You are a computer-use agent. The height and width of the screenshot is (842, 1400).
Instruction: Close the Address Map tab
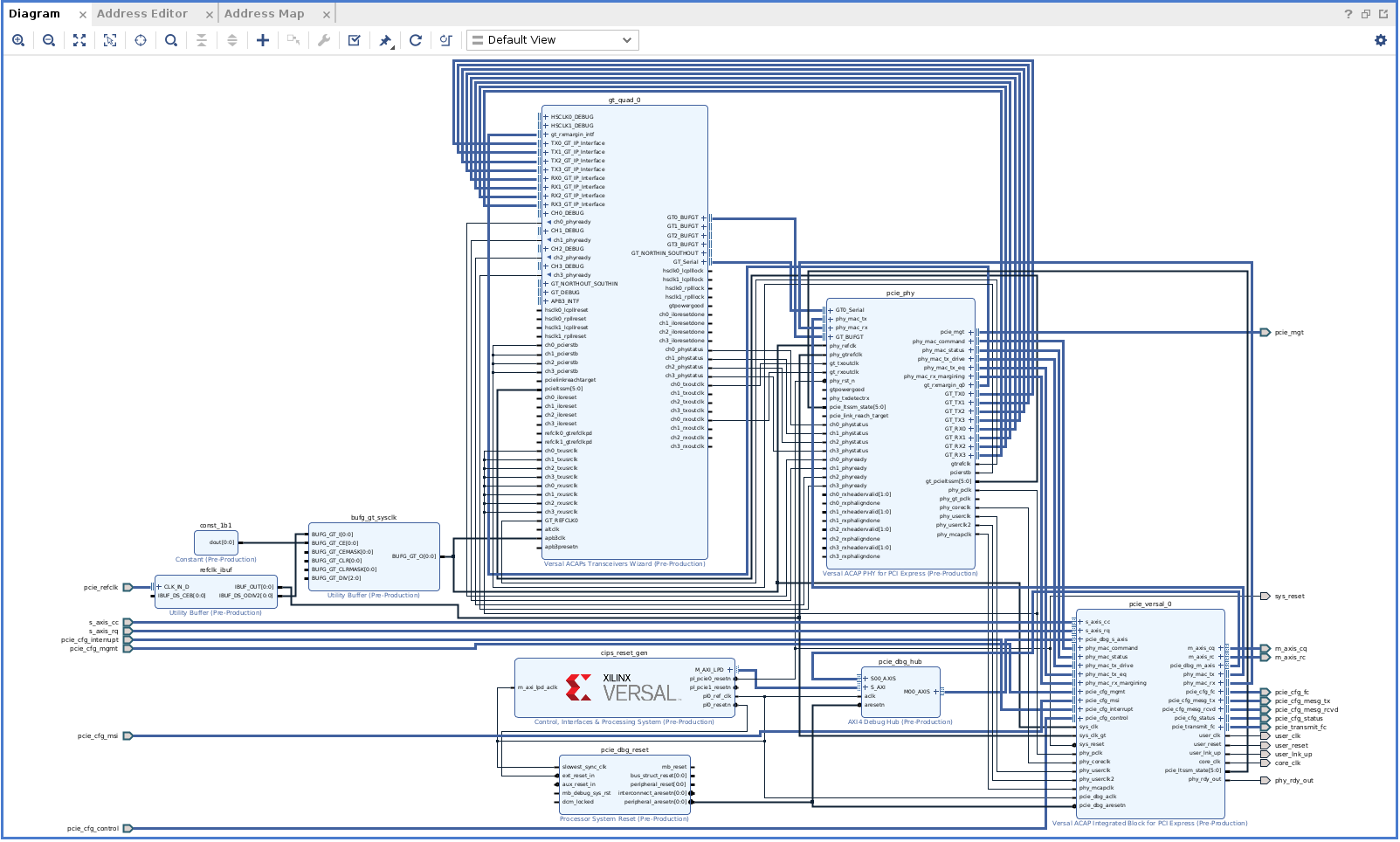pos(327,15)
